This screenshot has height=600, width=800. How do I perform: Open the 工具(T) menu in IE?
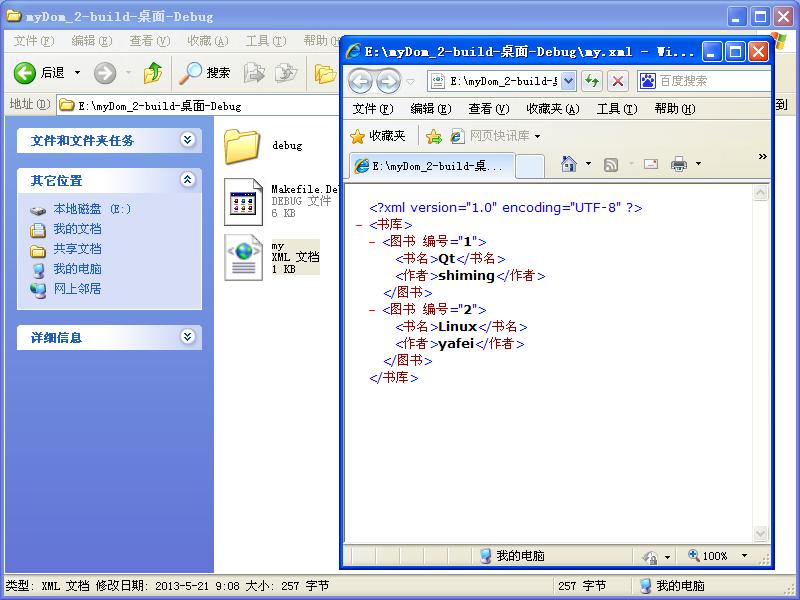click(x=615, y=109)
